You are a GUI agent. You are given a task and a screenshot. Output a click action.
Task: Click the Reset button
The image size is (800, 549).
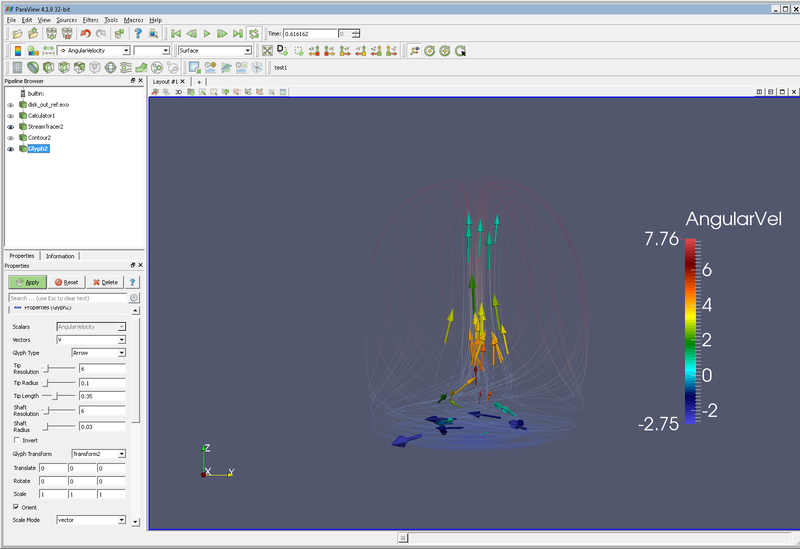click(x=66, y=282)
